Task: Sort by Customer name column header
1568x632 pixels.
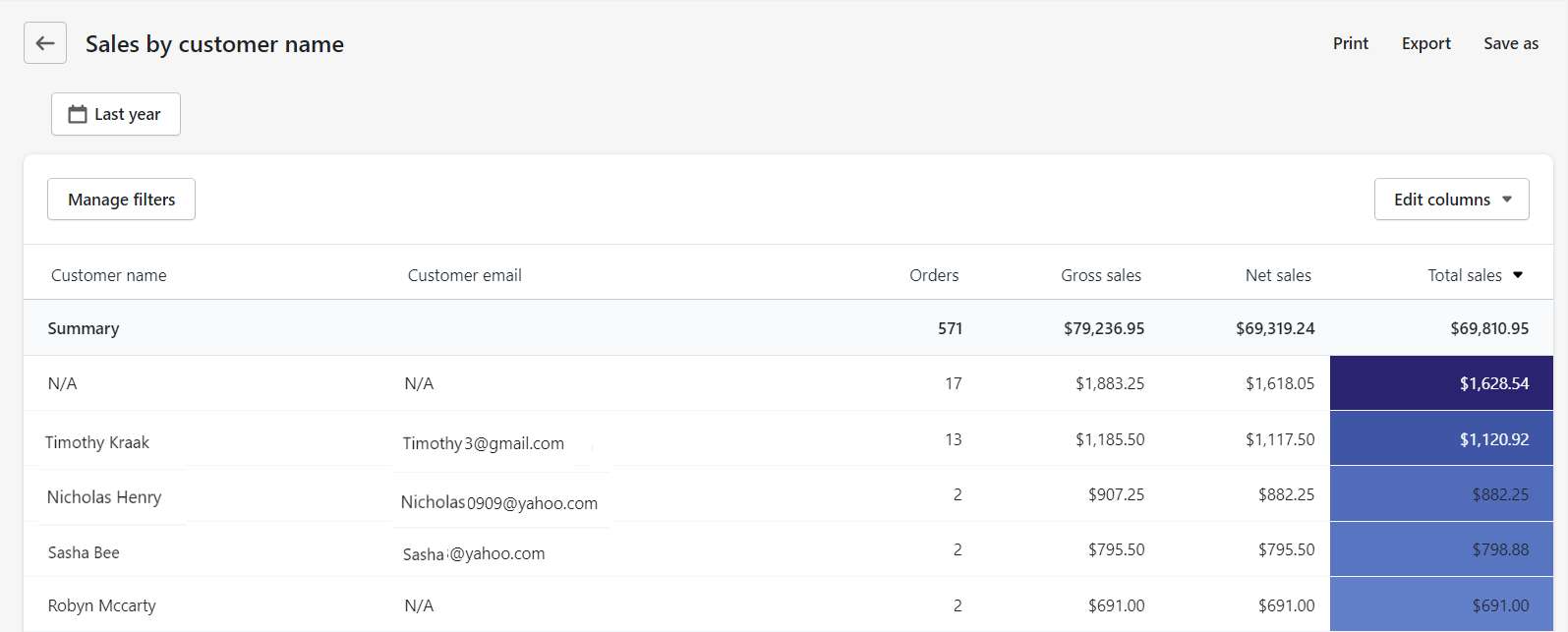Action: coord(109,275)
